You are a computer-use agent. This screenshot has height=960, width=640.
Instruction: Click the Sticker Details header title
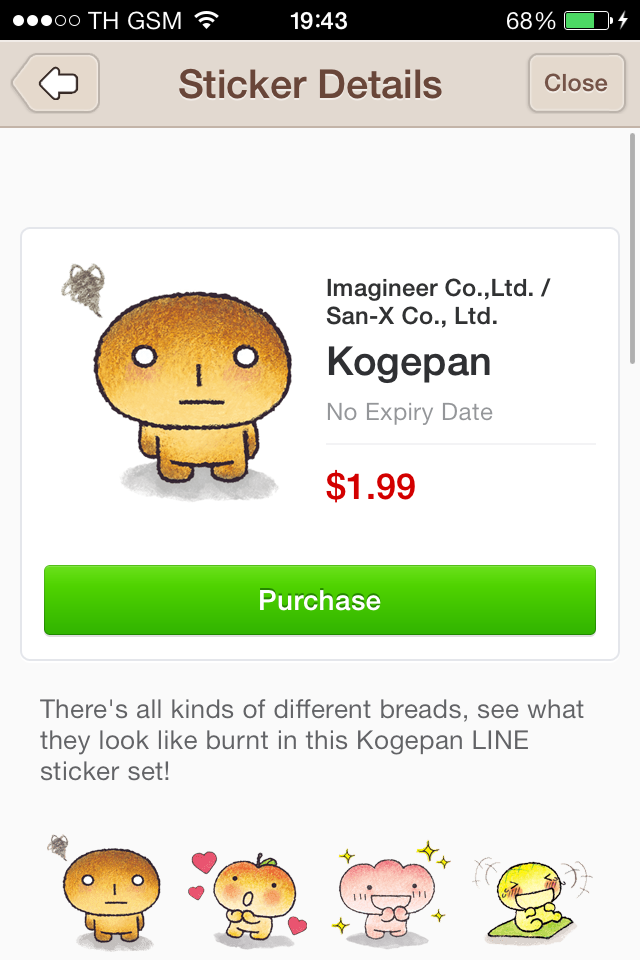(310, 84)
